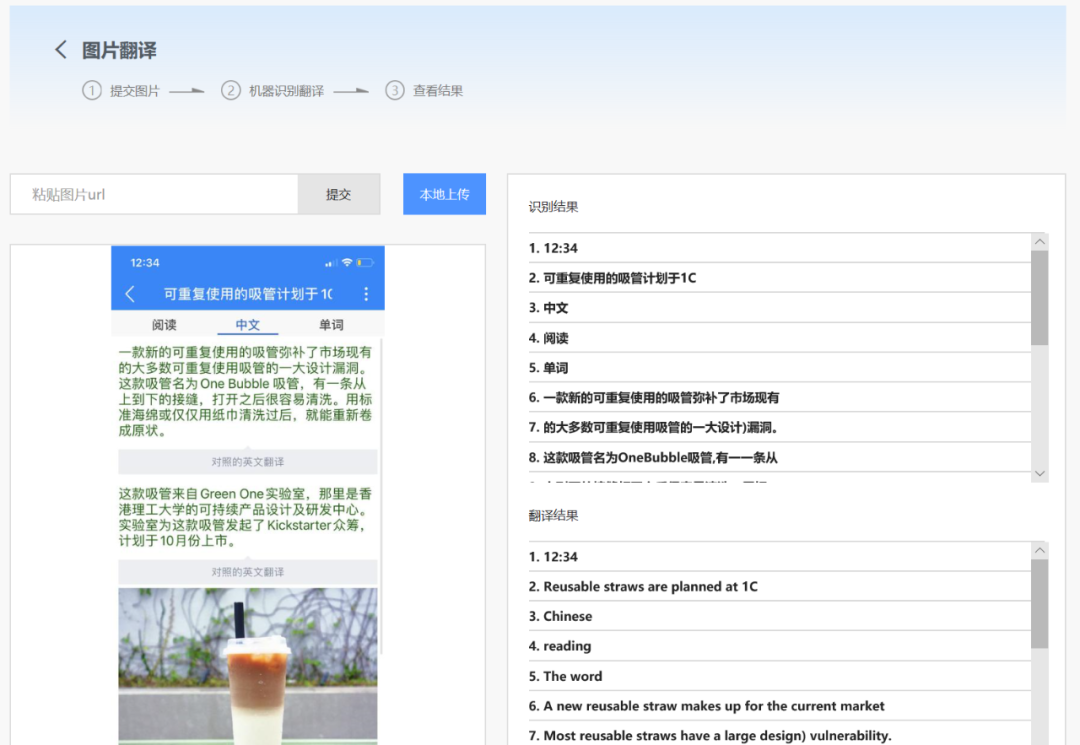
Task: Click step 1 circle icon 提交图片
Action: click(92, 90)
